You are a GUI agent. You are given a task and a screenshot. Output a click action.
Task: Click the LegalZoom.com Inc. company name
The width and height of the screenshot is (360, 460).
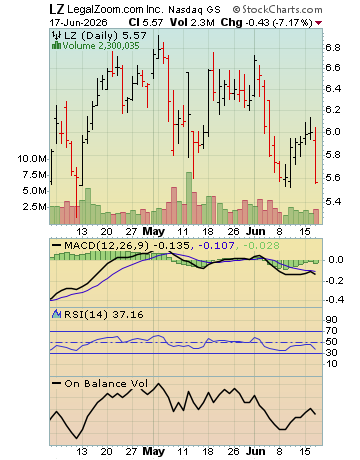point(115,10)
